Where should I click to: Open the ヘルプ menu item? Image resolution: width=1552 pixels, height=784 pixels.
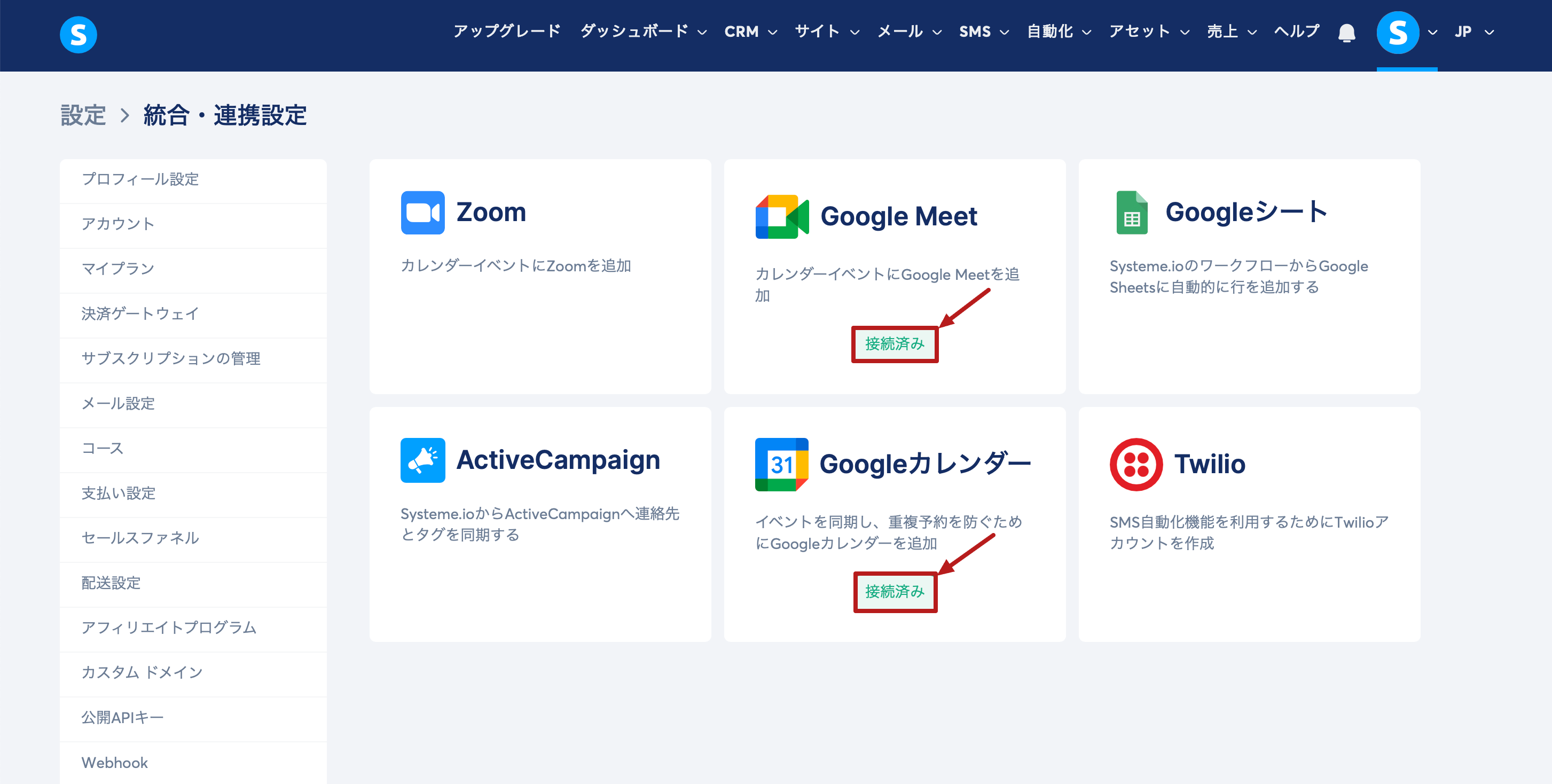(1297, 32)
